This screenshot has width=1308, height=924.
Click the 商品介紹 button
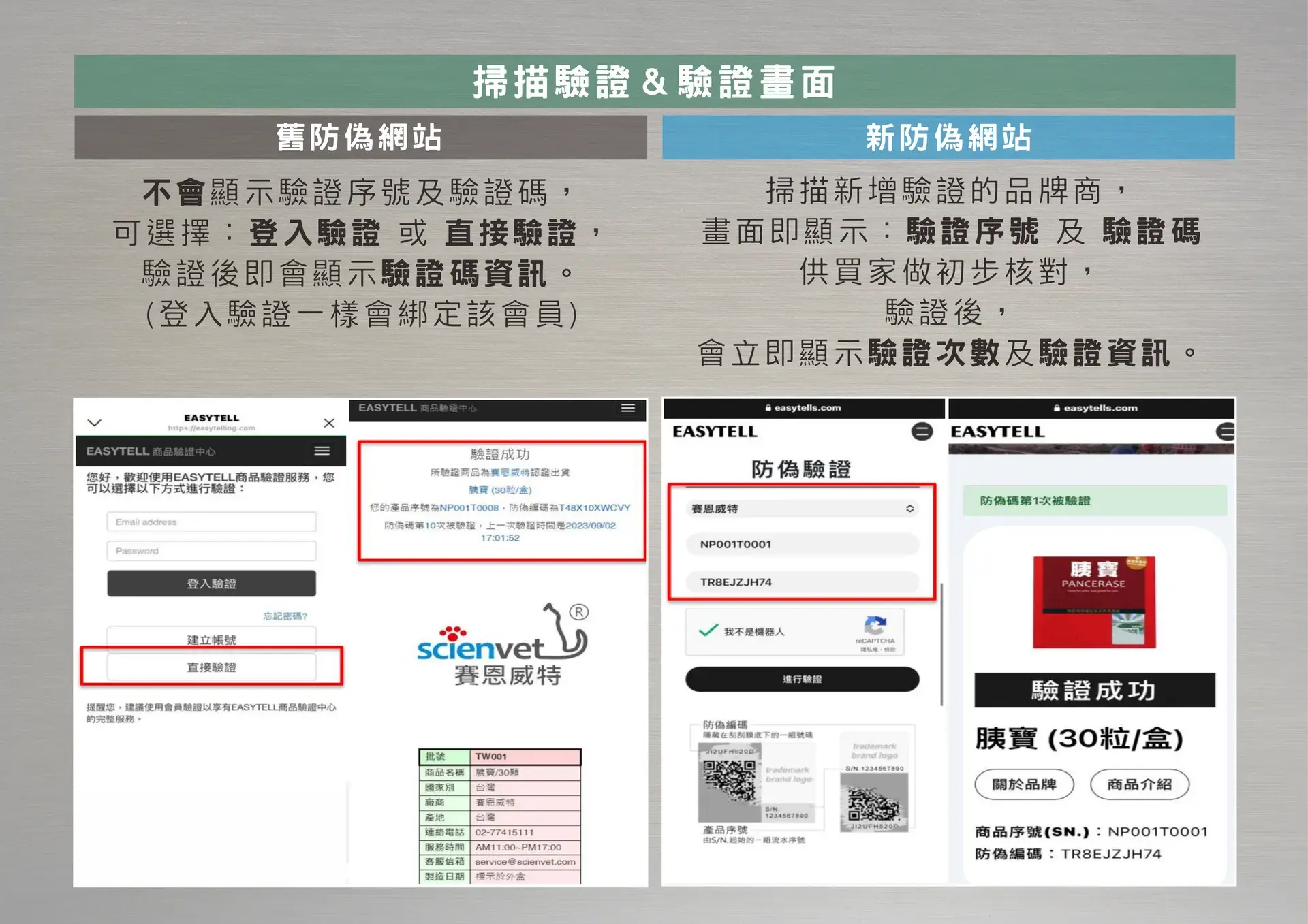pos(1140,784)
